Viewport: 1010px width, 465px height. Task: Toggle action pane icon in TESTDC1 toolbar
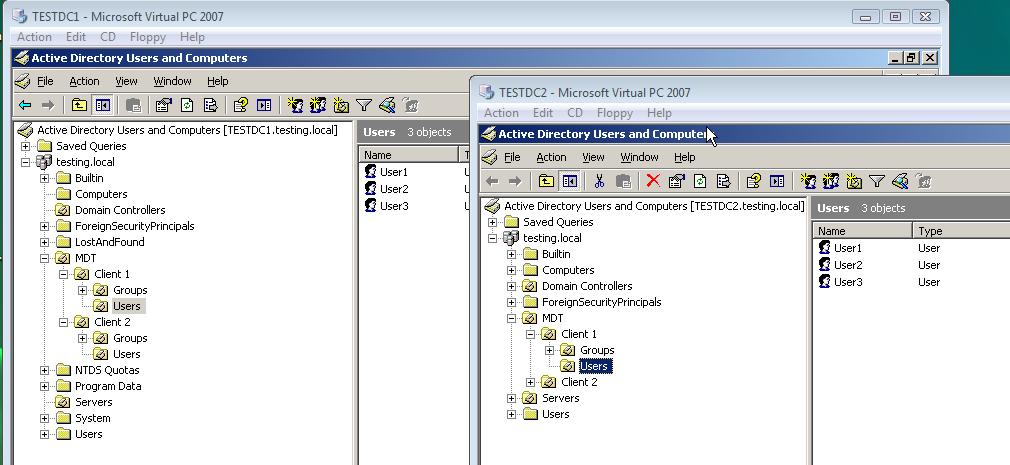[264, 105]
